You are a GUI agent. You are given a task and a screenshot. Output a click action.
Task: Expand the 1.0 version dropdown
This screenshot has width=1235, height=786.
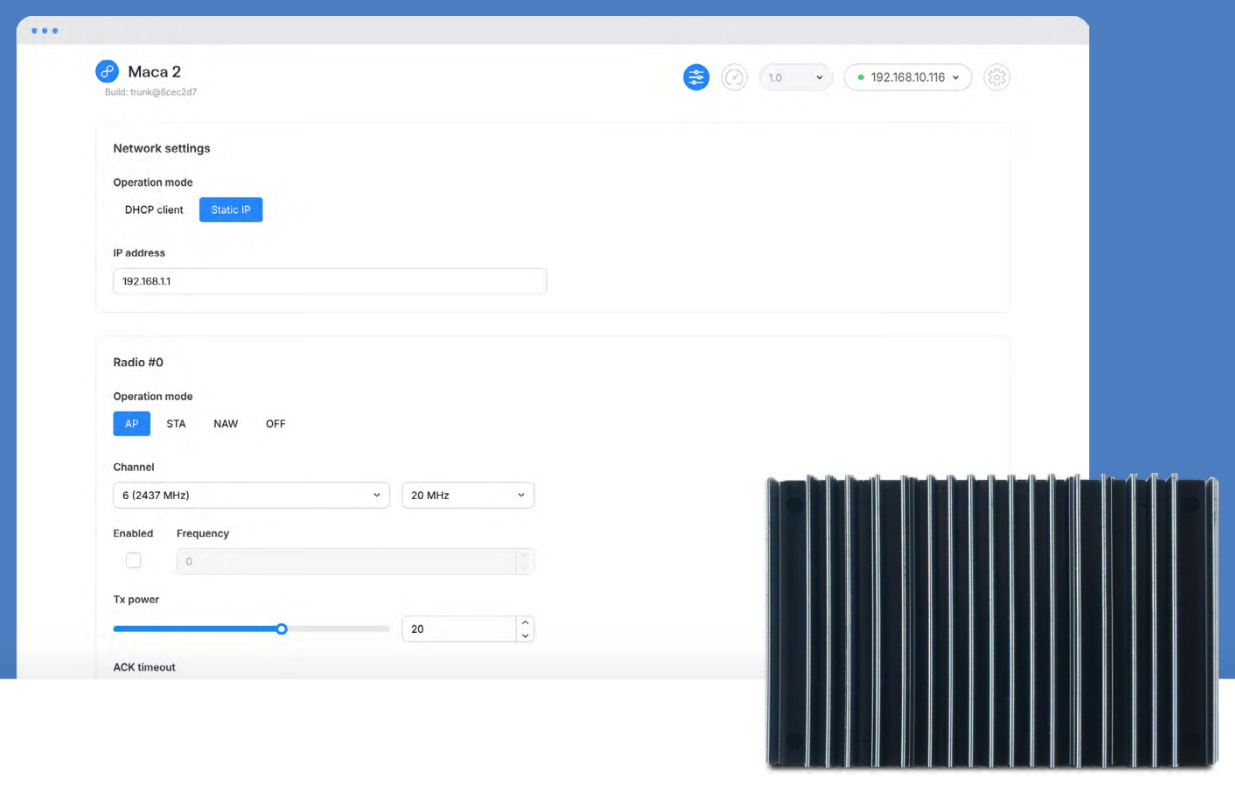[x=796, y=77]
